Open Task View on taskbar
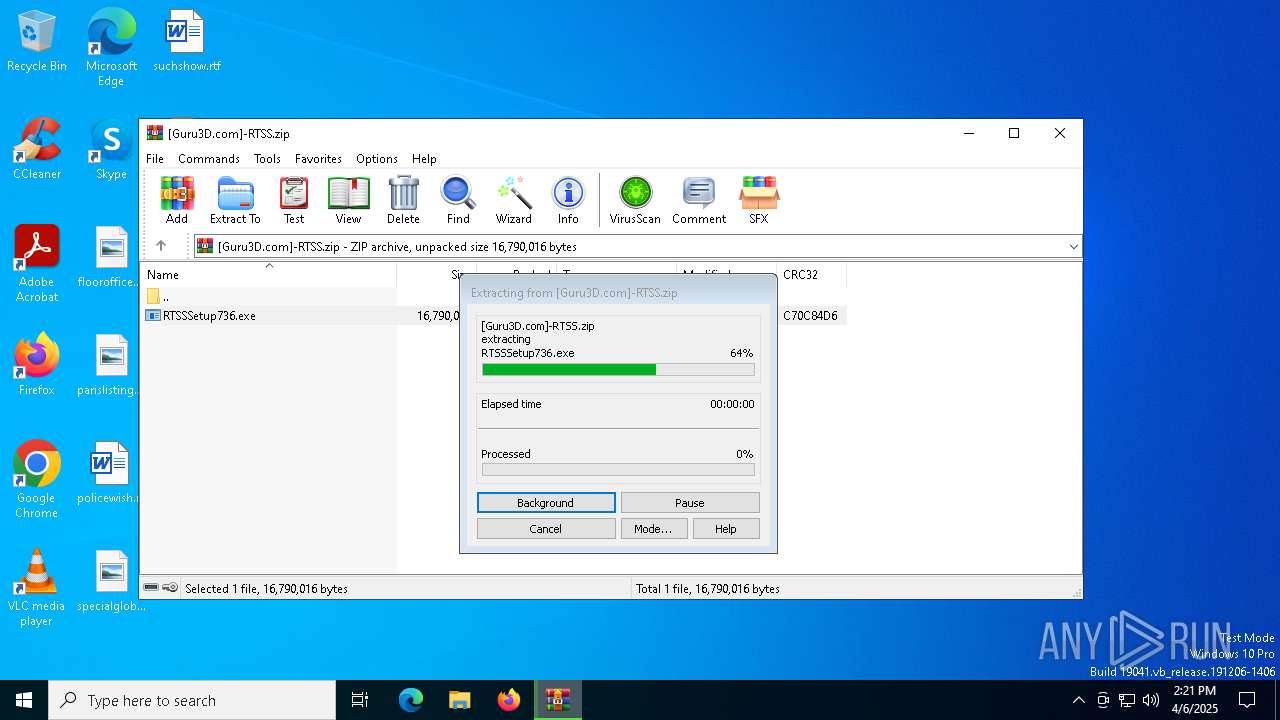The height and width of the screenshot is (720, 1280). [x=360, y=700]
